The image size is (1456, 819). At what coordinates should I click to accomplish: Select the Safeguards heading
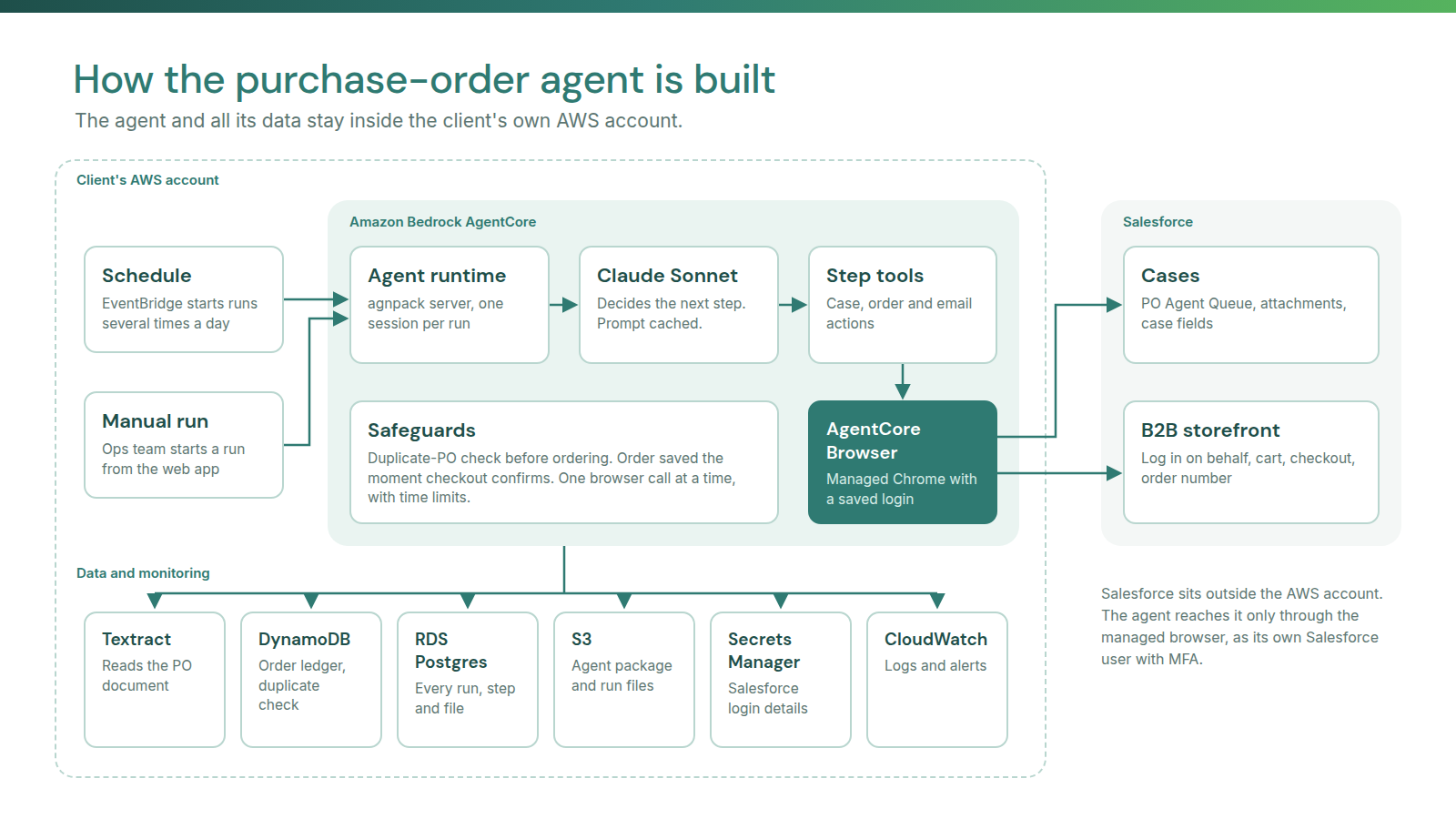tap(421, 430)
